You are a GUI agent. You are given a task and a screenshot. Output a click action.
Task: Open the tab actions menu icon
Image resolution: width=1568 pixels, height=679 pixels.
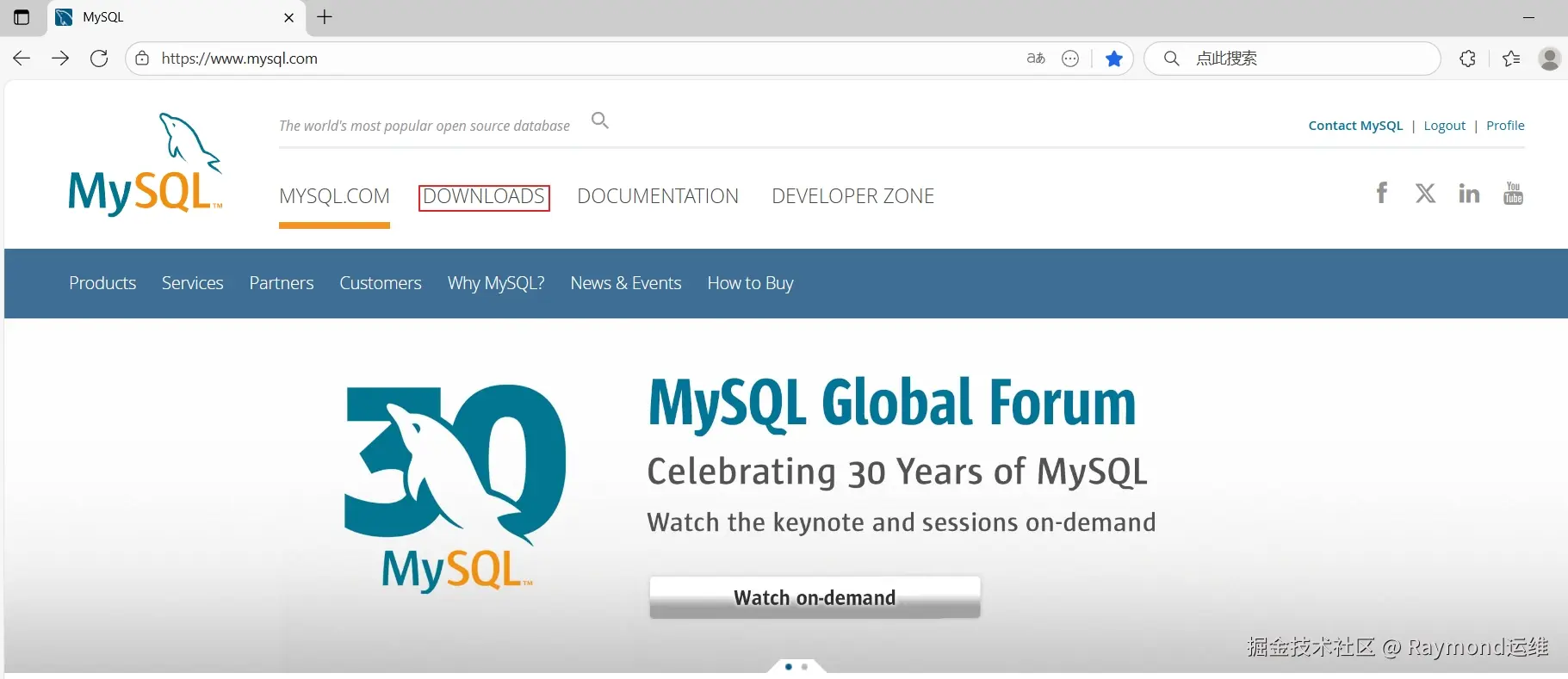pos(22,17)
